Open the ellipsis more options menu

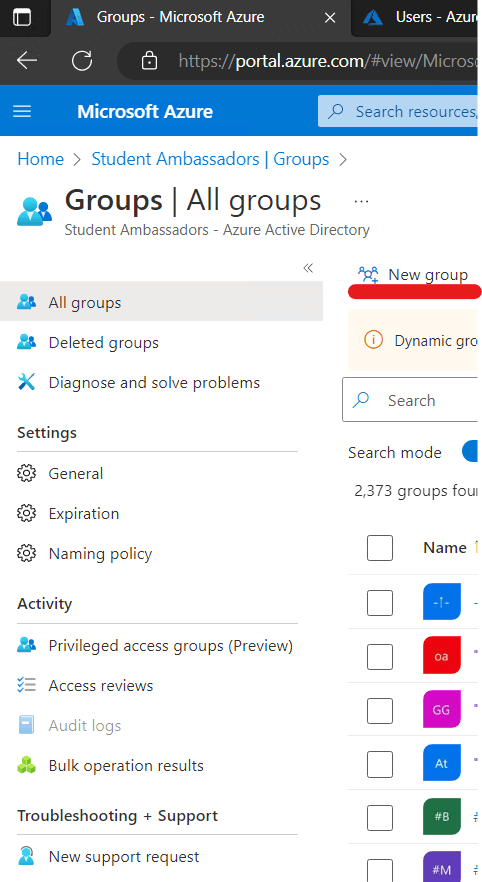361,201
